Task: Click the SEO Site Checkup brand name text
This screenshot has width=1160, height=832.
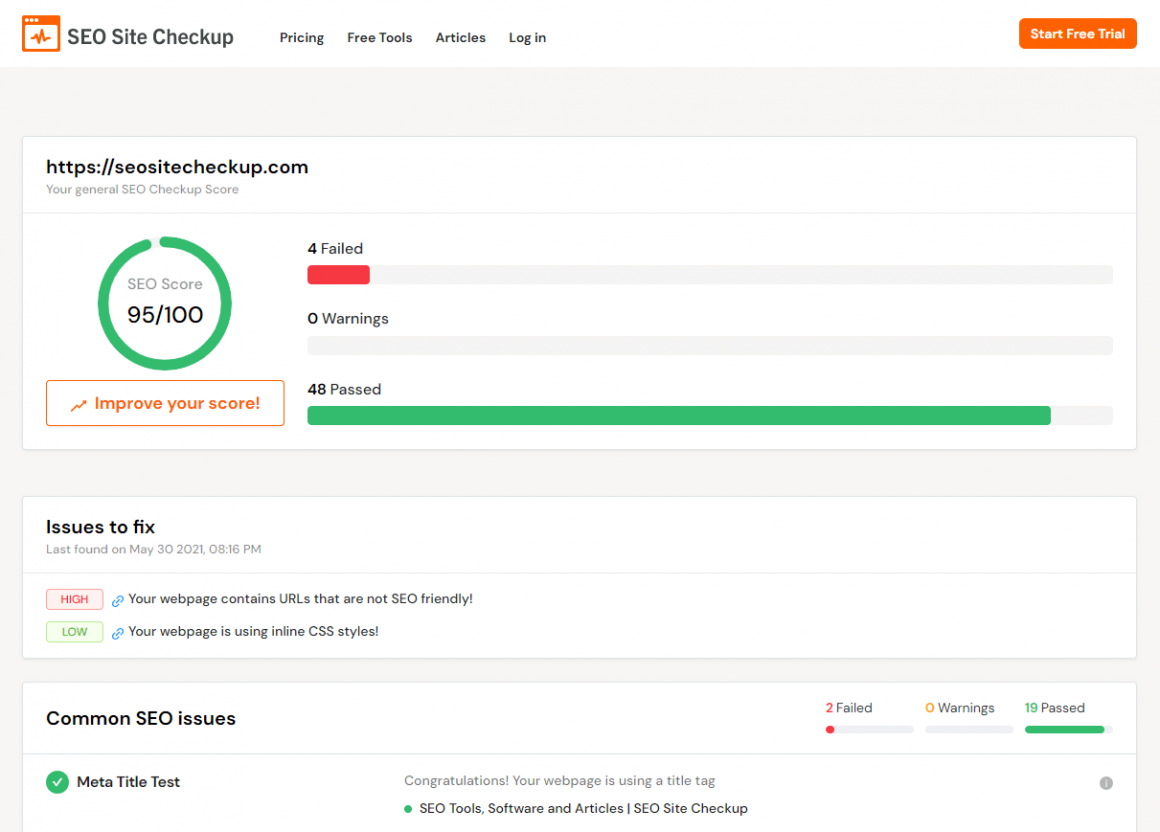Action: point(150,38)
